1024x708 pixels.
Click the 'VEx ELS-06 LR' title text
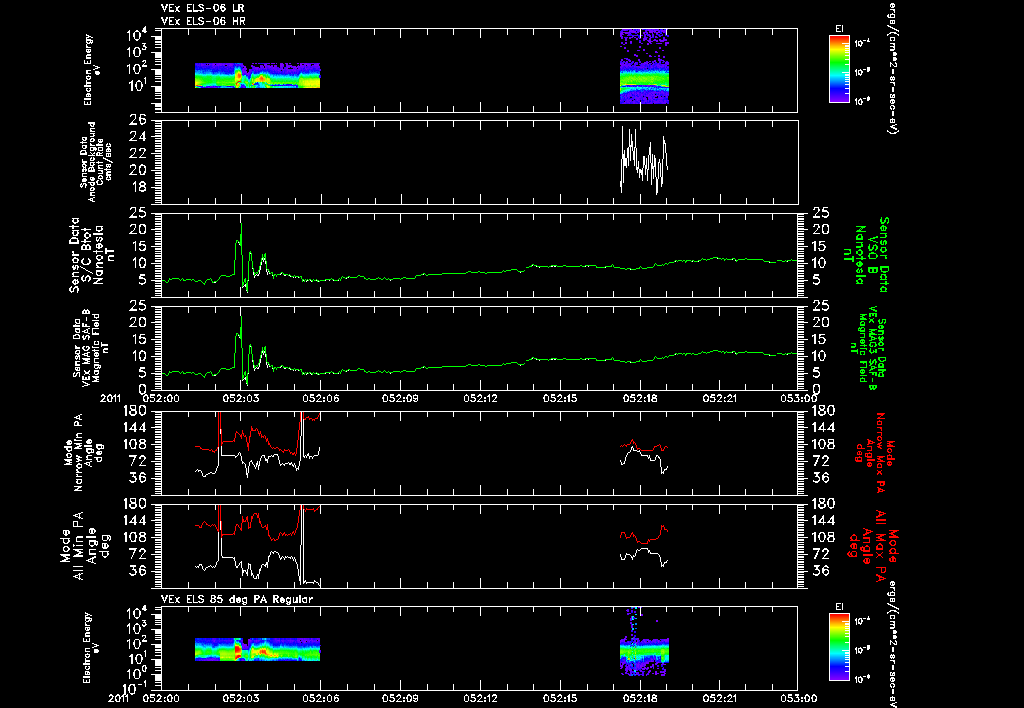(203, 8)
